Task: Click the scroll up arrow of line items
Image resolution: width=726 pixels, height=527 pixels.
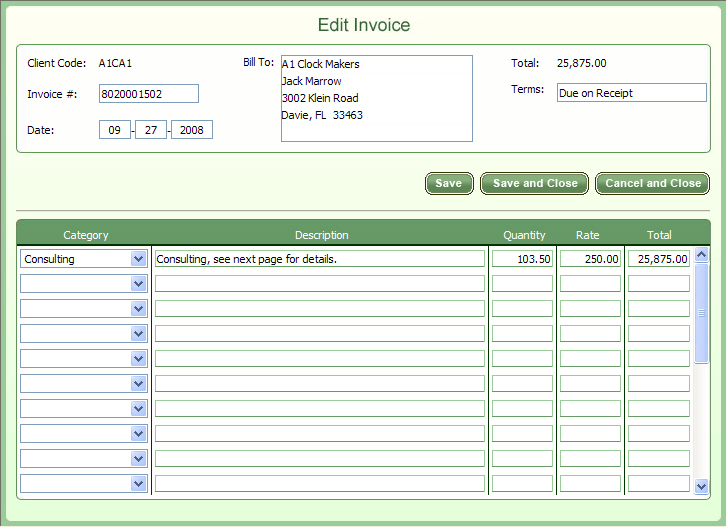Action: (x=701, y=254)
